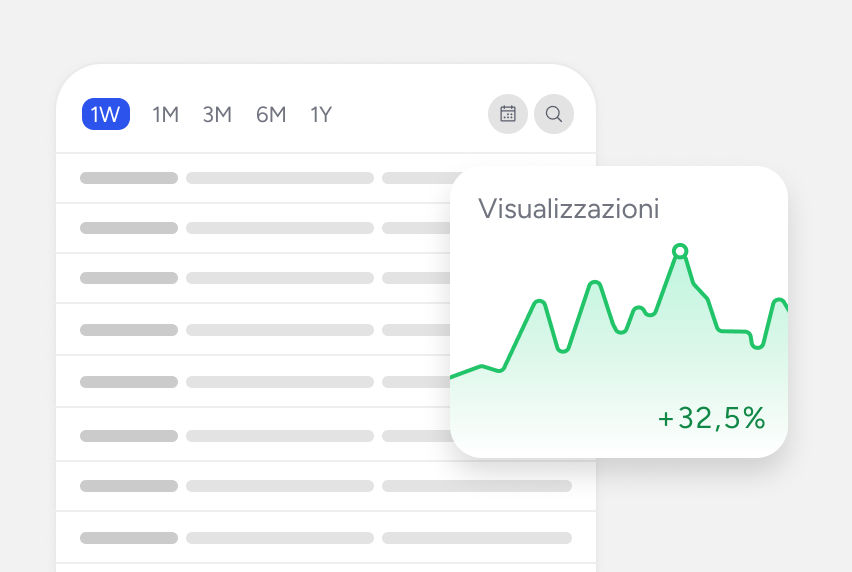Image resolution: width=852 pixels, height=572 pixels.
Task: Click the middle bar in fourth list row
Action: pos(280,330)
